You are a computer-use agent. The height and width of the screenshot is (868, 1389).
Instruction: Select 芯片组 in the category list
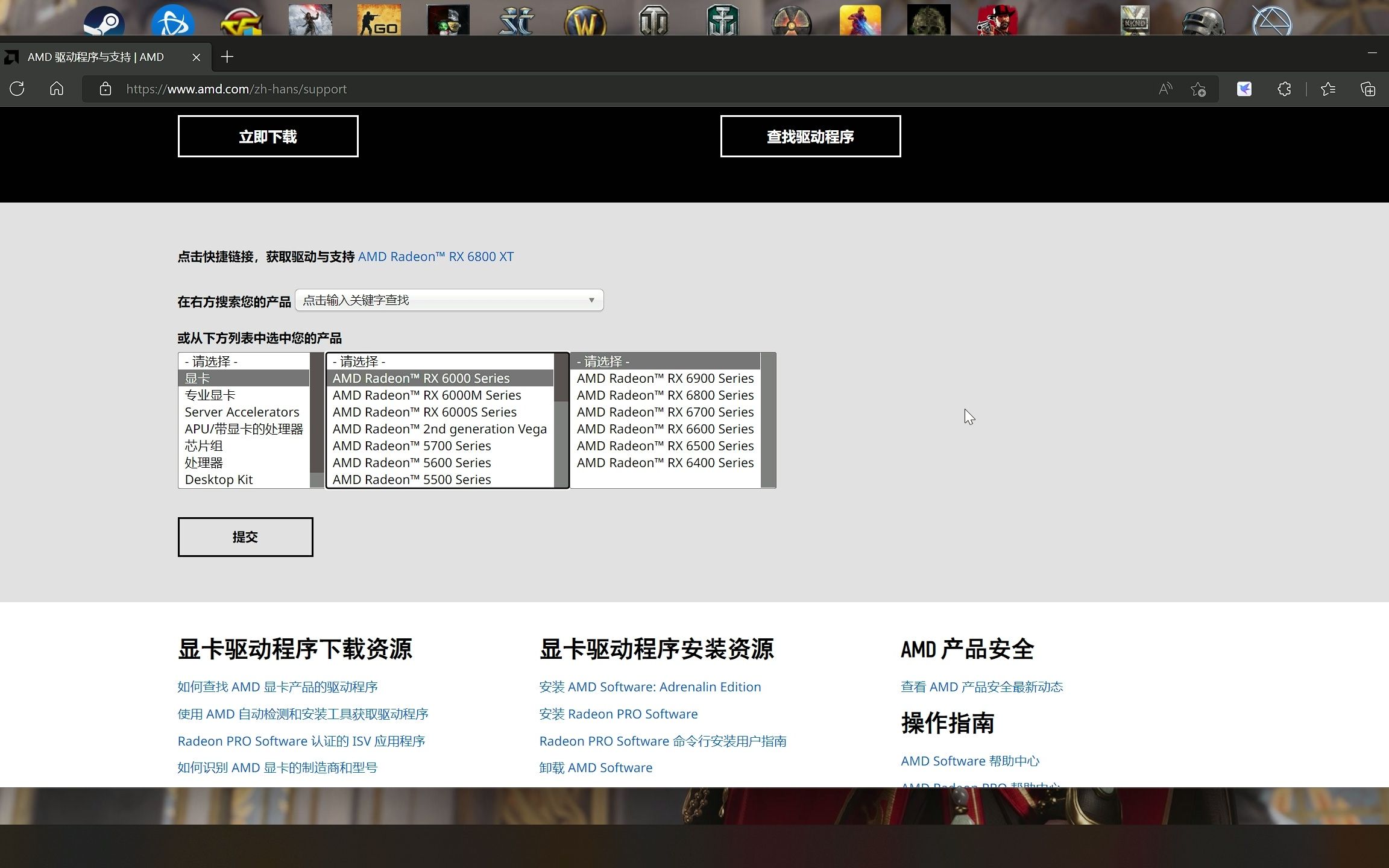click(244, 446)
